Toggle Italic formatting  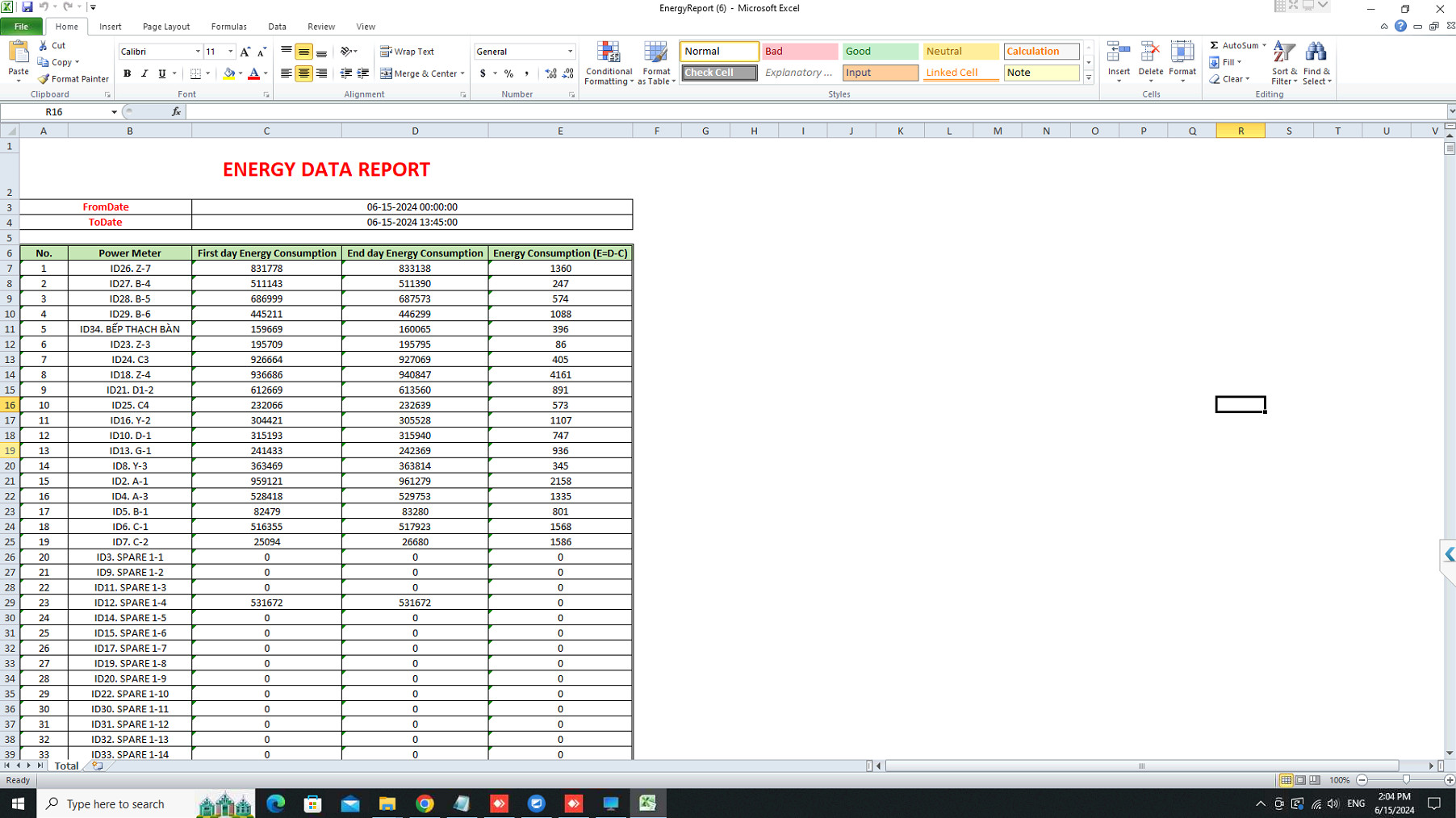pos(144,73)
